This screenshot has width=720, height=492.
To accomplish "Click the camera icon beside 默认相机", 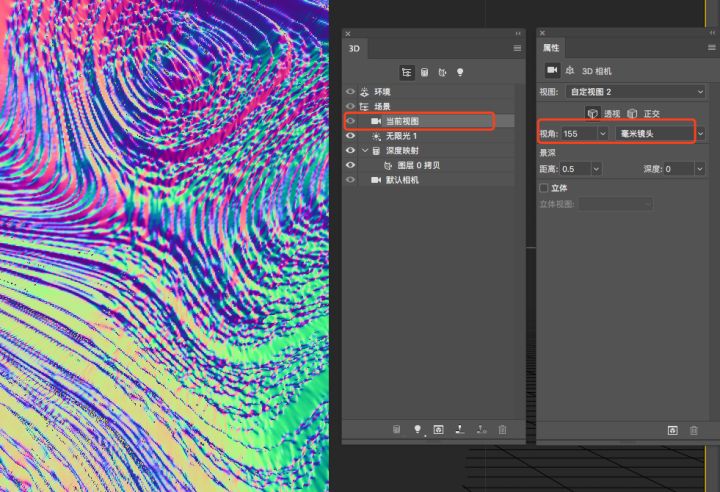I will tap(376, 180).
